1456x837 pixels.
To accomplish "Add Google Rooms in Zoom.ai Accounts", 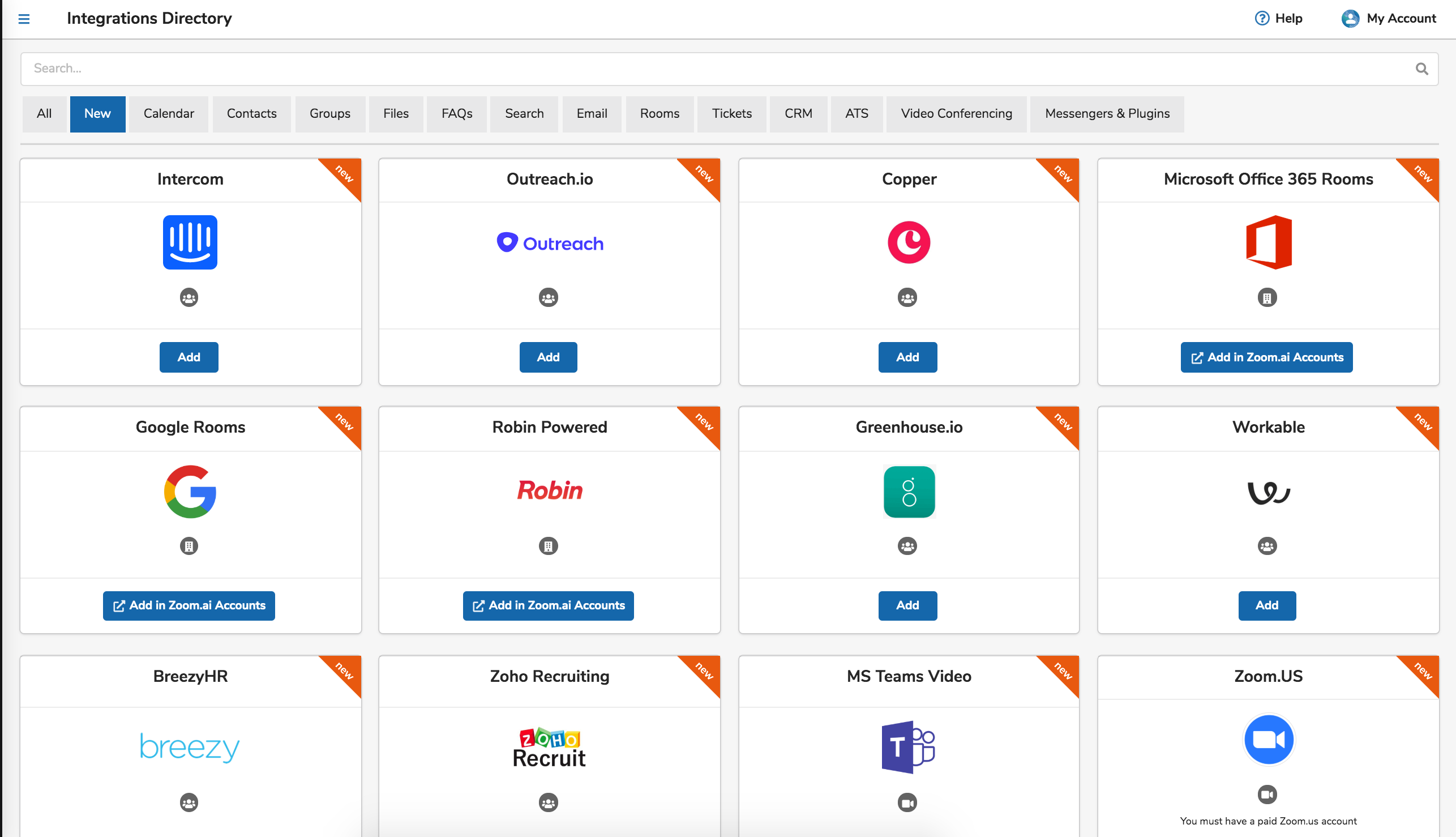I will [189, 605].
